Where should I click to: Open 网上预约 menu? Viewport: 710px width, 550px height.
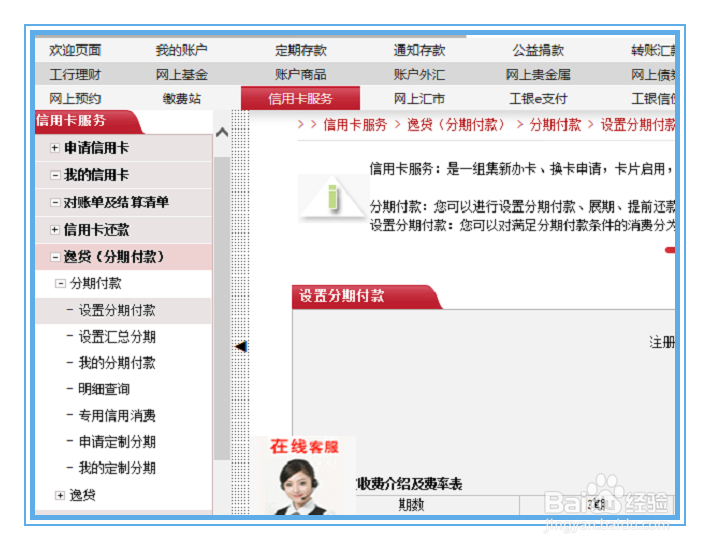click(75, 98)
